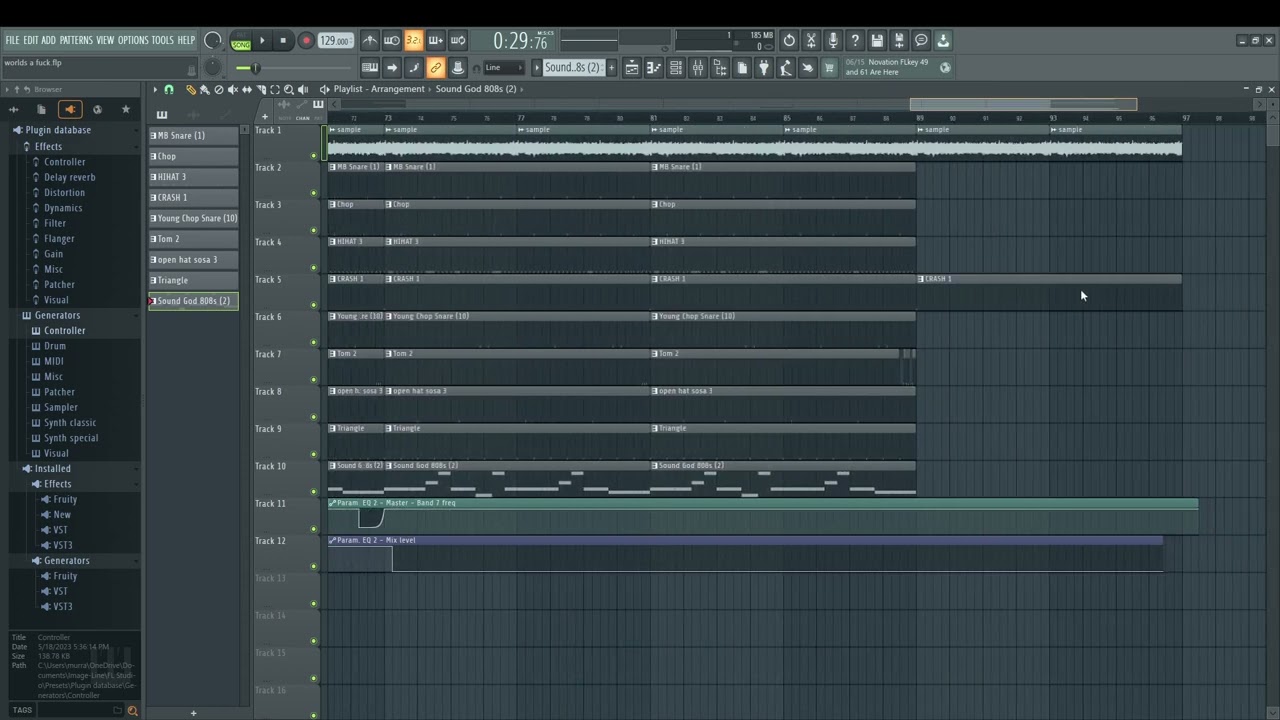Viewport: 1280px width, 720px height.
Task: Mute Track 3 via its green dot
Action: (x=314, y=231)
